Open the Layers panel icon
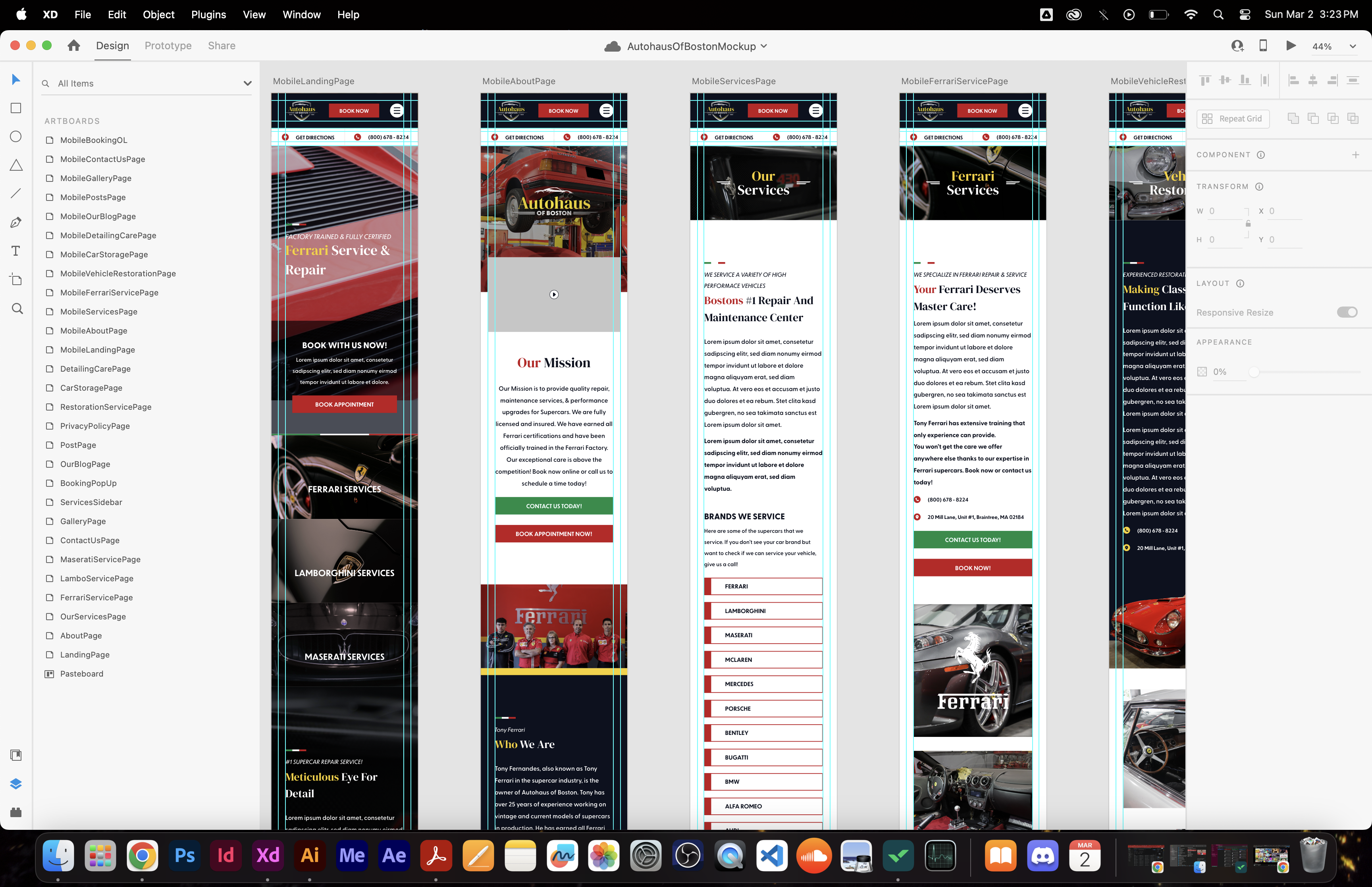 16,784
